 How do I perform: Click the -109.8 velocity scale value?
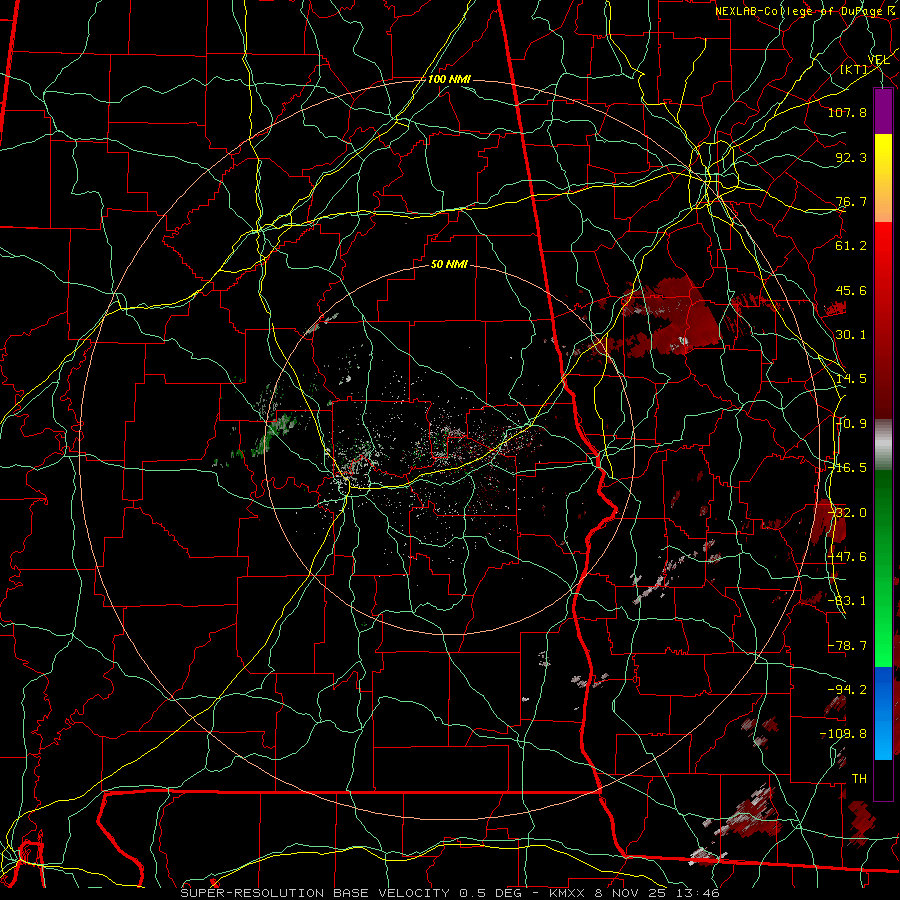pyautogui.click(x=844, y=734)
